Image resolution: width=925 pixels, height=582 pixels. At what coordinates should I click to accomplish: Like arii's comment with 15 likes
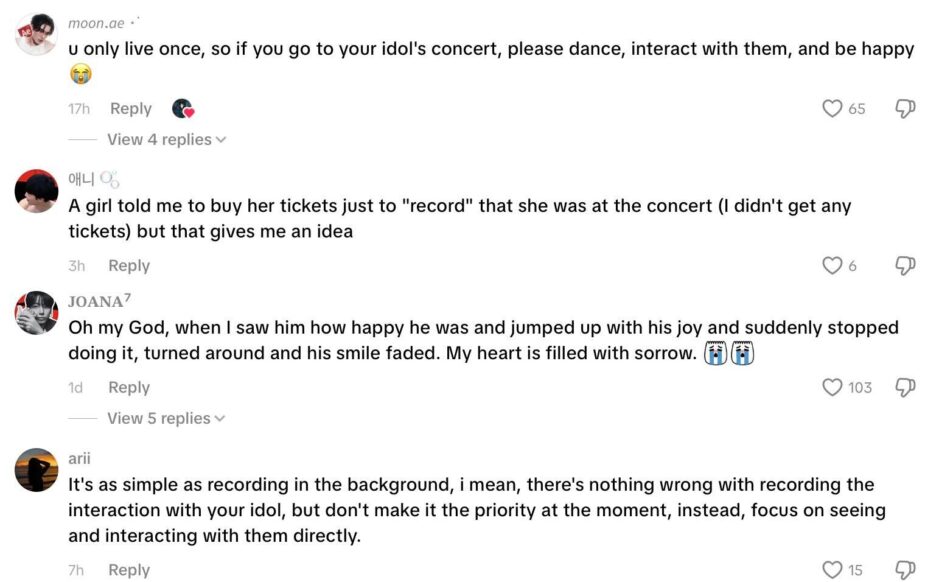point(832,570)
